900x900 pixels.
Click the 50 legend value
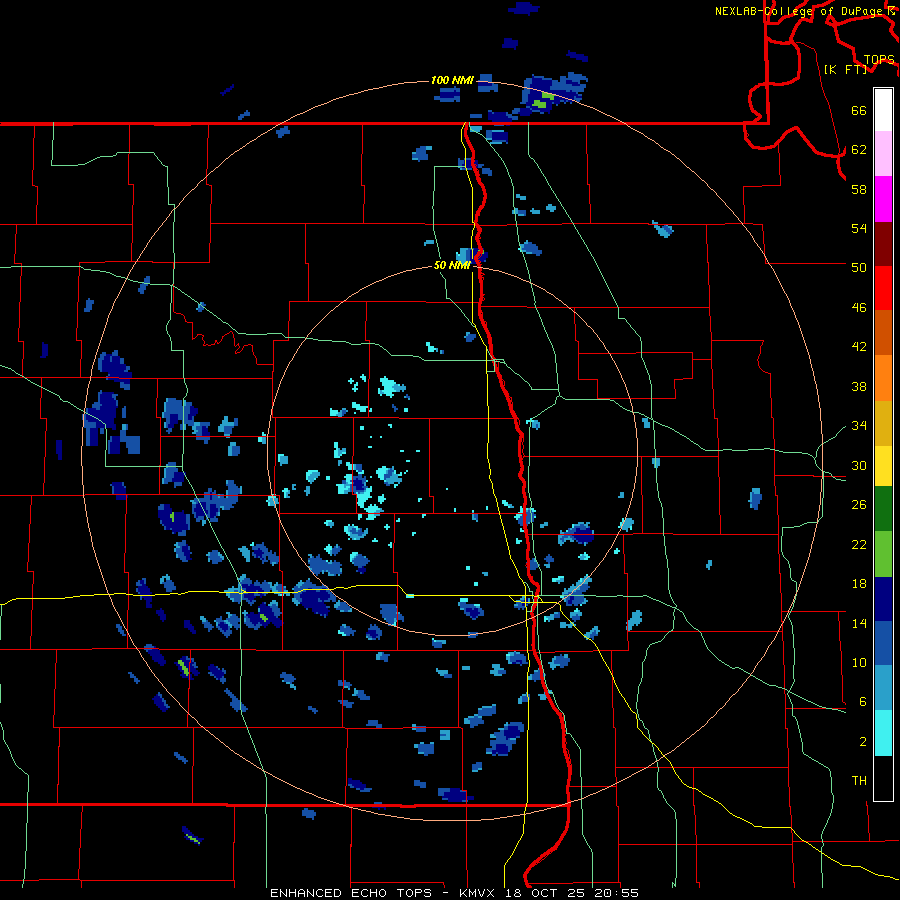point(859,267)
